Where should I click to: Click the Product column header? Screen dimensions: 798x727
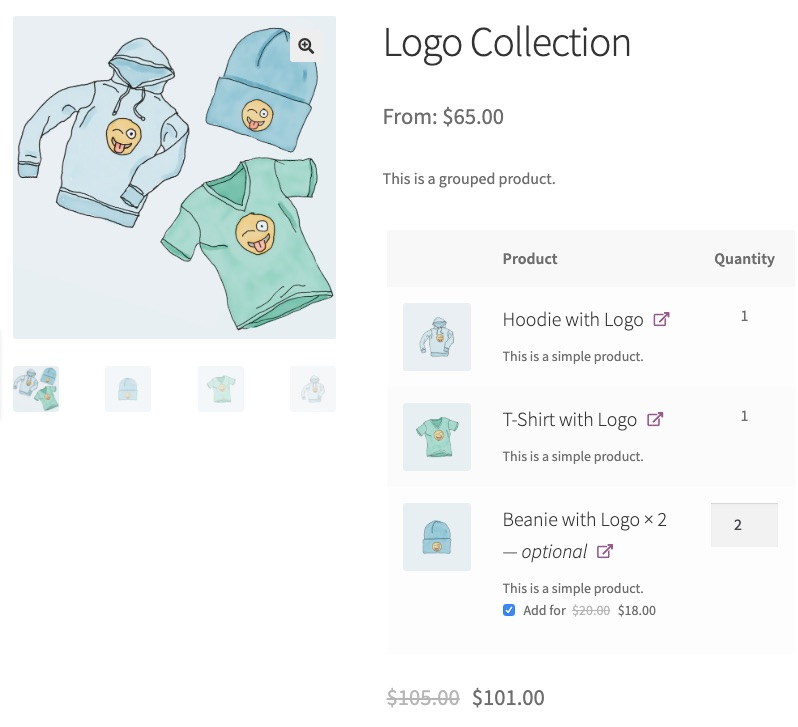click(530, 259)
